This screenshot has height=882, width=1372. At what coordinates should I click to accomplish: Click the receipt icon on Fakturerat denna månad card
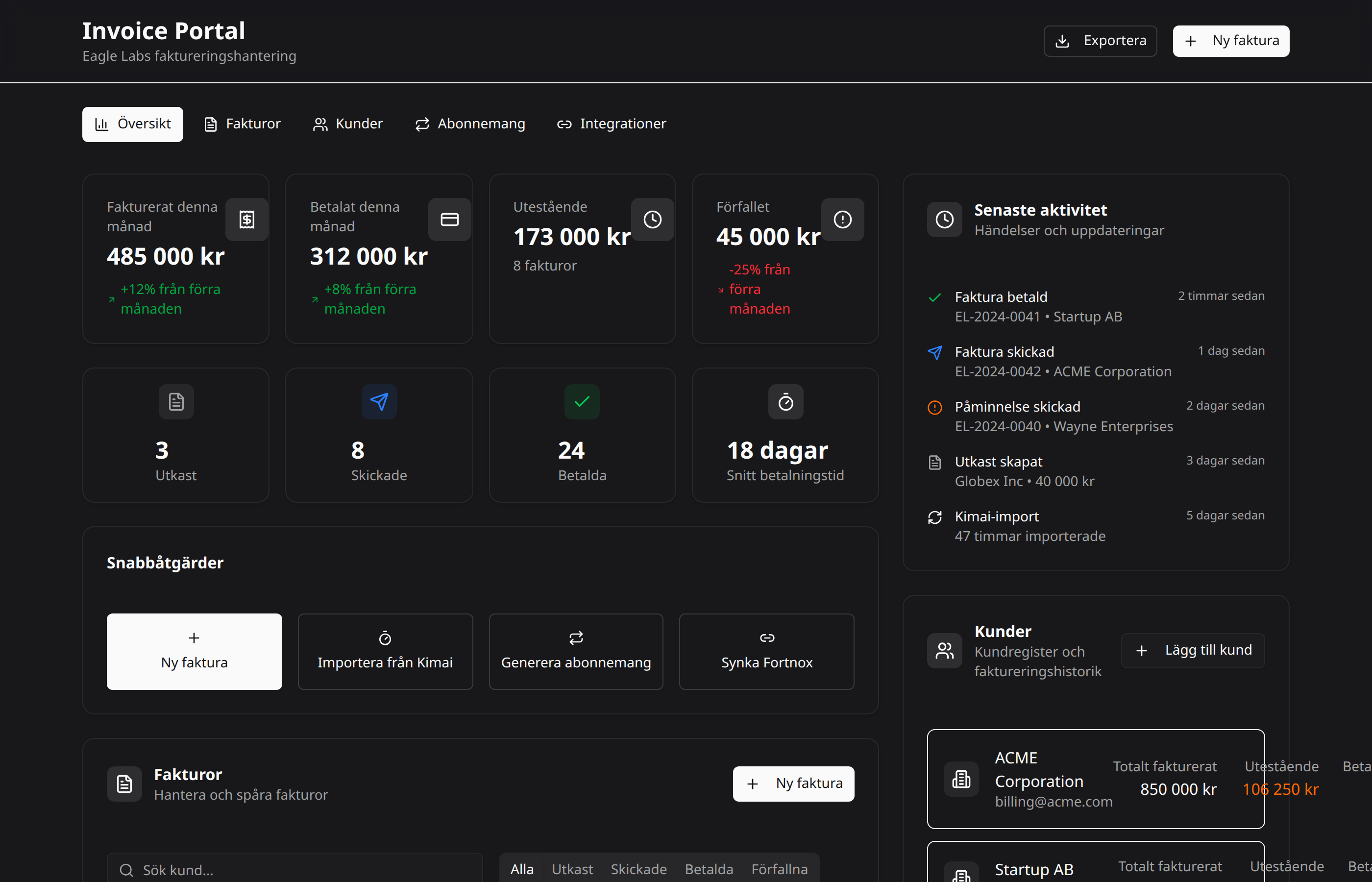pyautogui.click(x=246, y=220)
